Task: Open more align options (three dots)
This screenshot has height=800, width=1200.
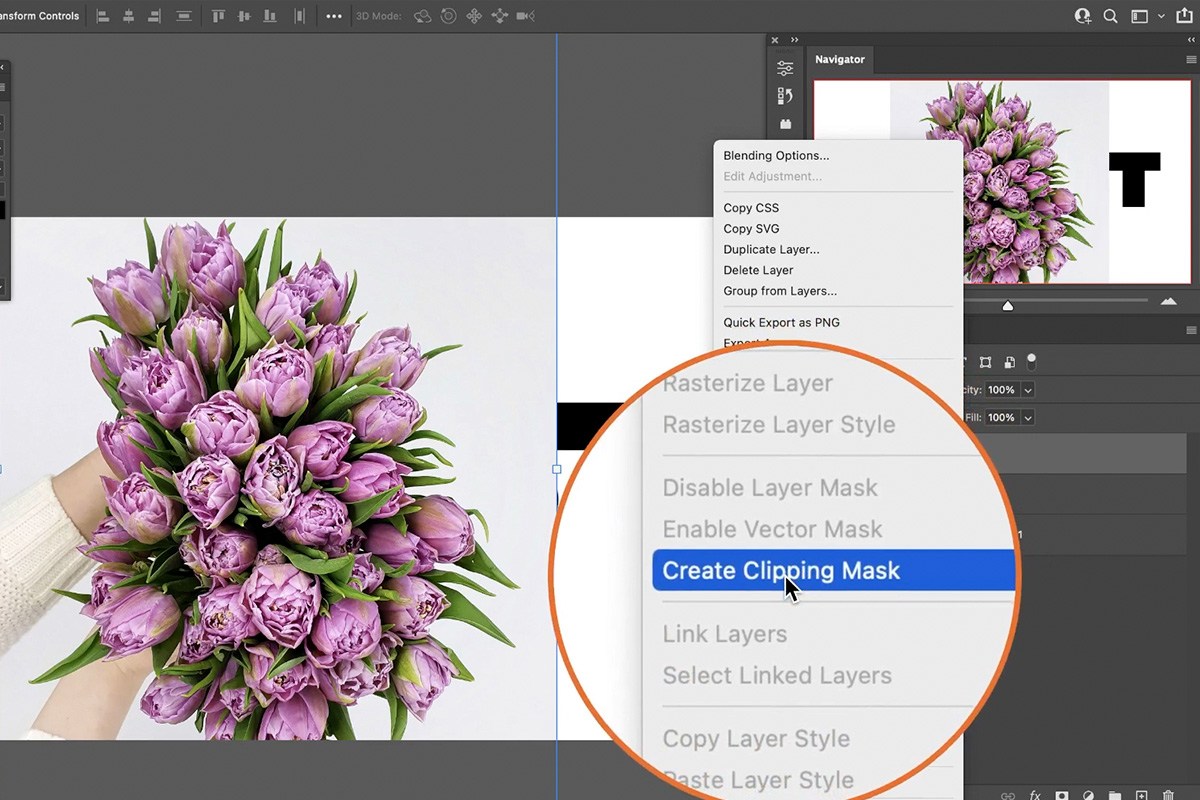Action: pos(334,16)
